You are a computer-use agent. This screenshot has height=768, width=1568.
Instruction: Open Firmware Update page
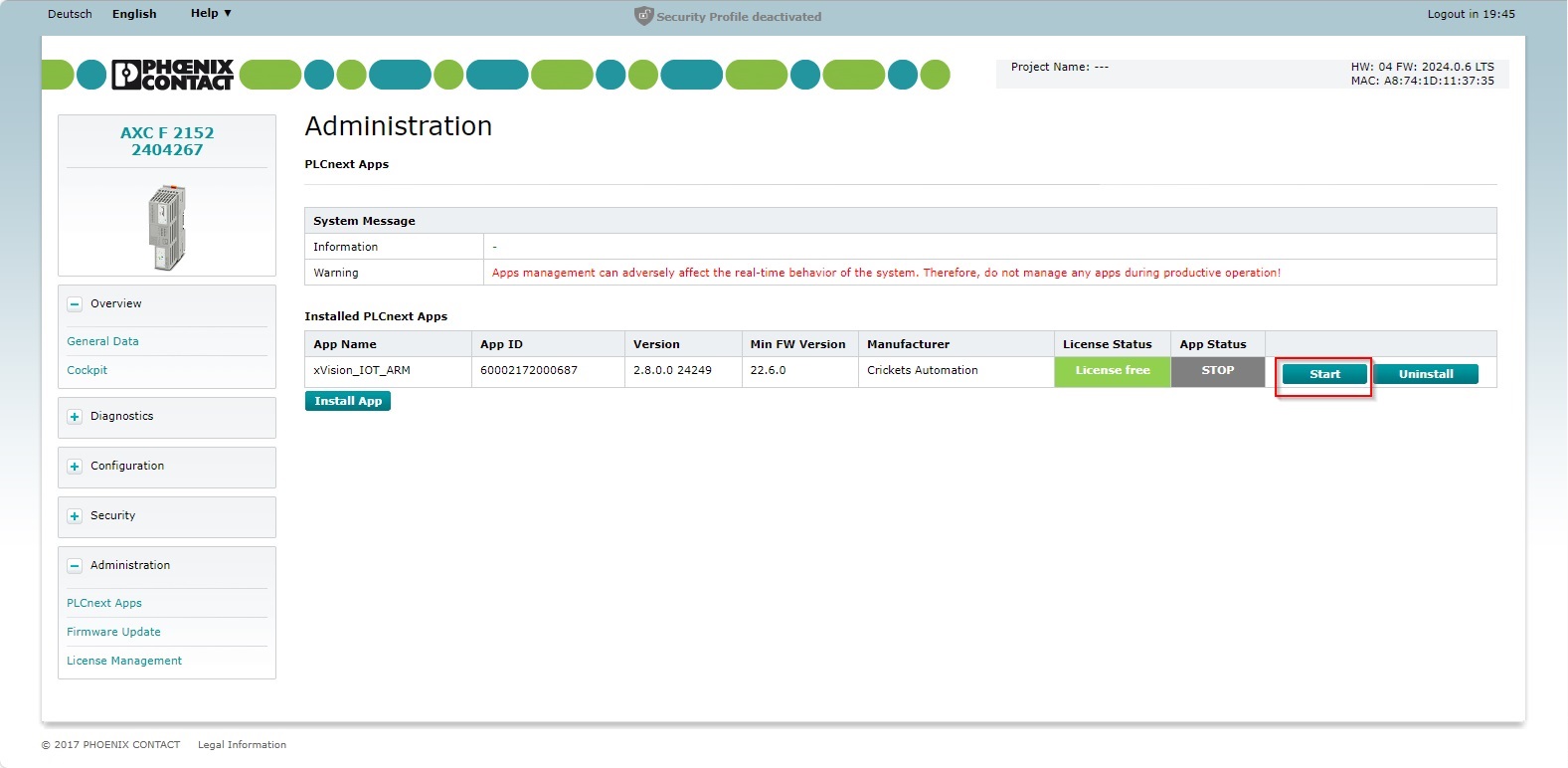(x=113, y=632)
